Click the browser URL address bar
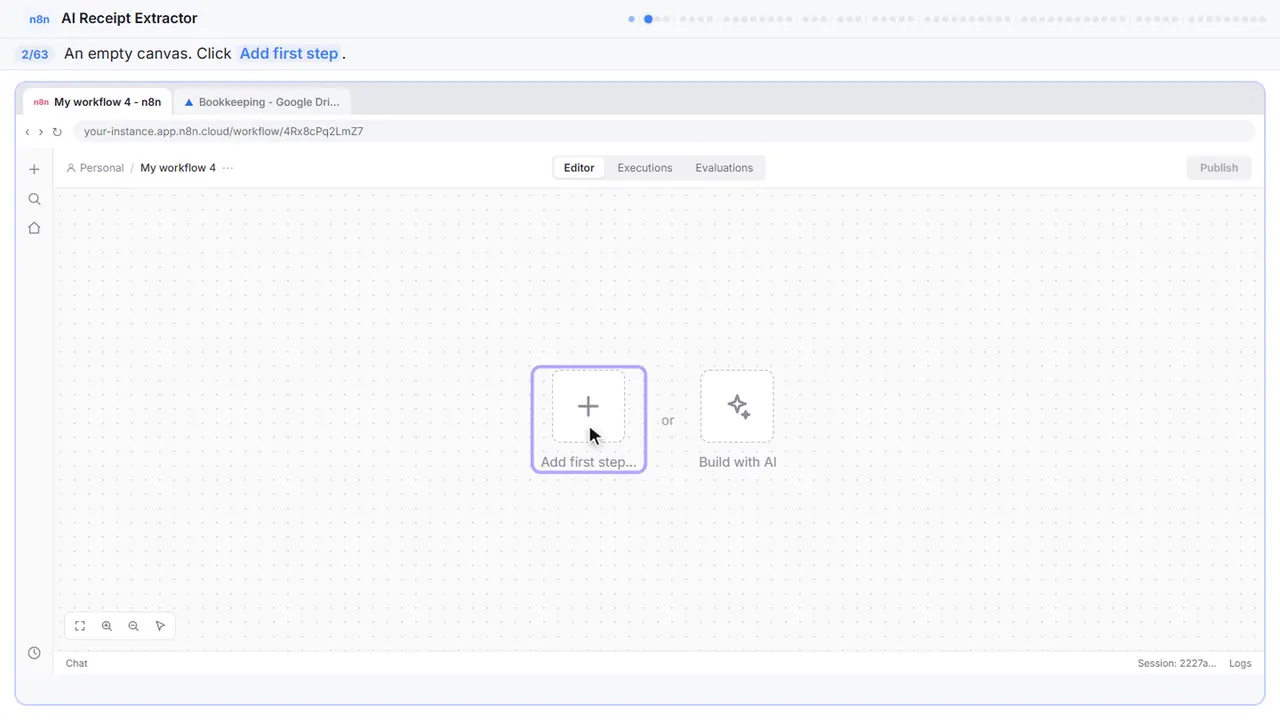This screenshot has height=720, width=1280. (x=664, y=132)
